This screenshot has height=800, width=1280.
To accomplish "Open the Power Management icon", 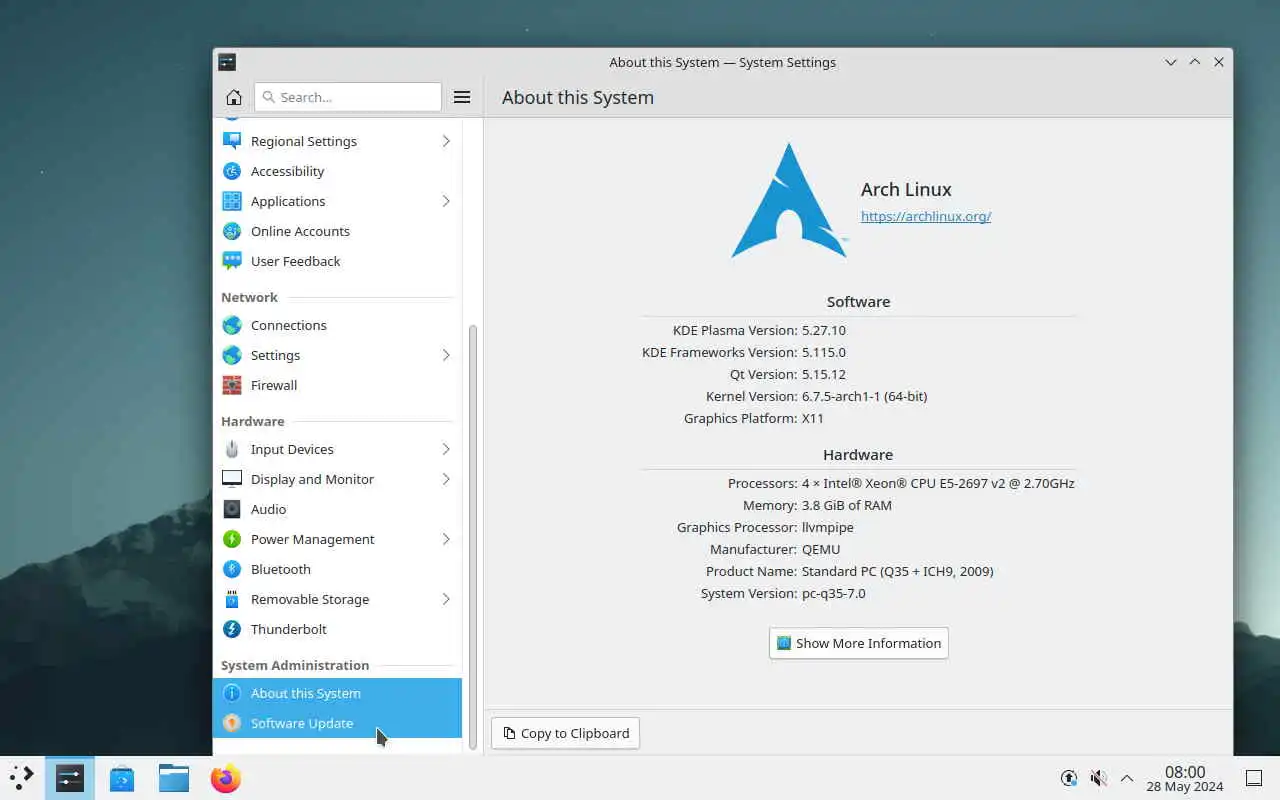I will (x=232, y=539).
